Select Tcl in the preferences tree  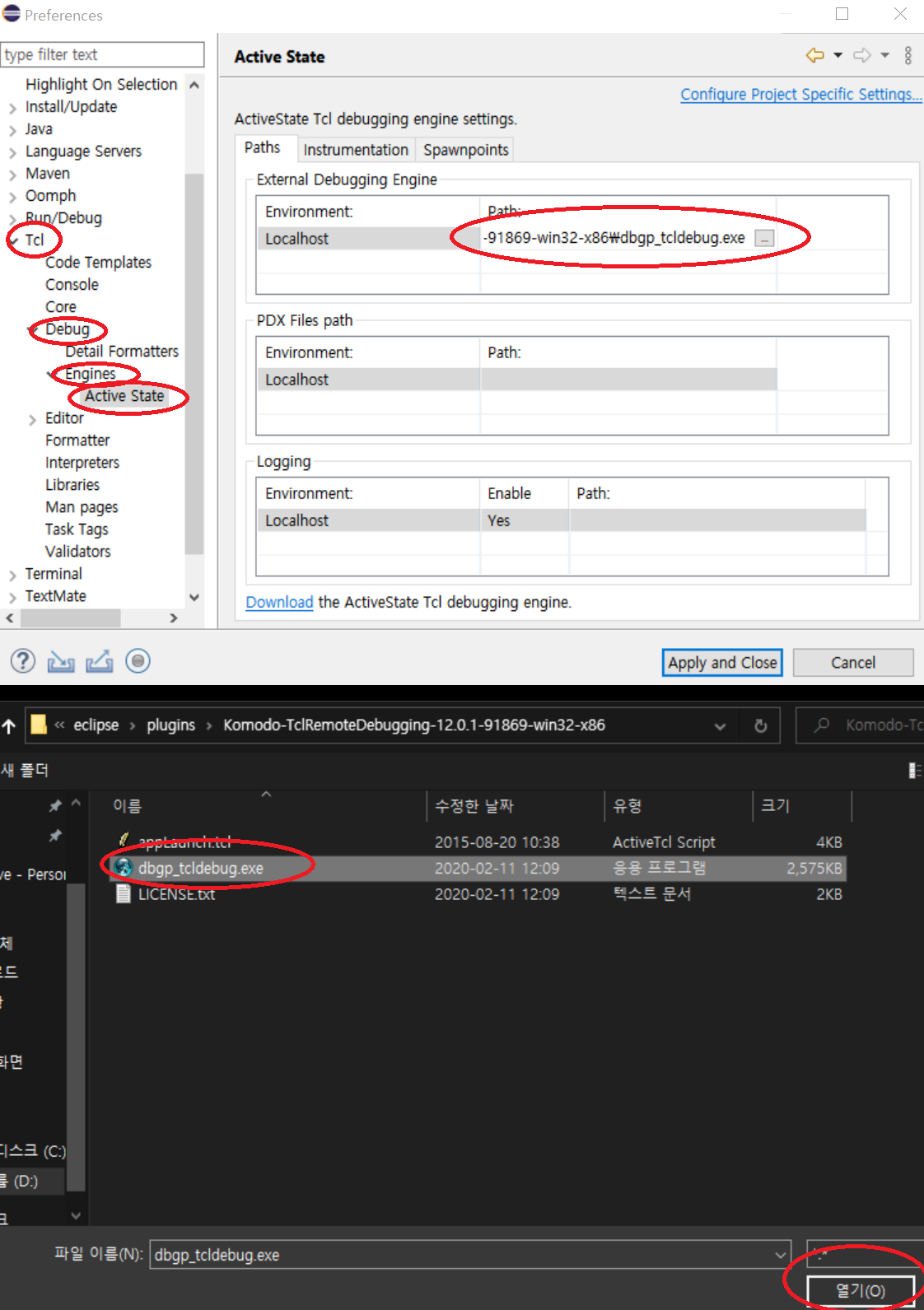[x=34, y=240]
